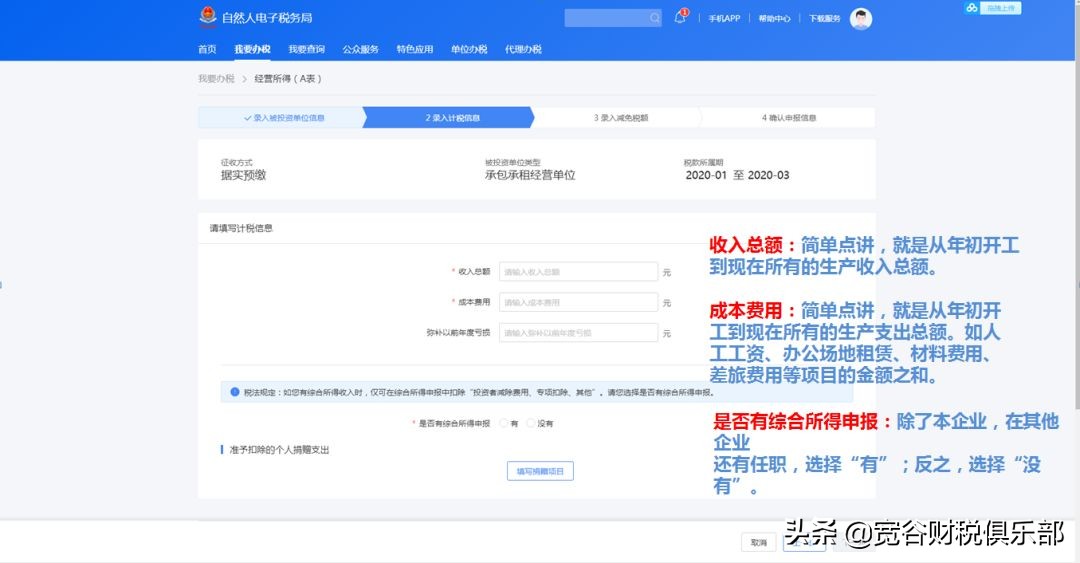This screenshot has height=563, width=1080.
Task: Click the 承包承租经营单位 text
Action: pyautogui.click(x=530, y=175)
